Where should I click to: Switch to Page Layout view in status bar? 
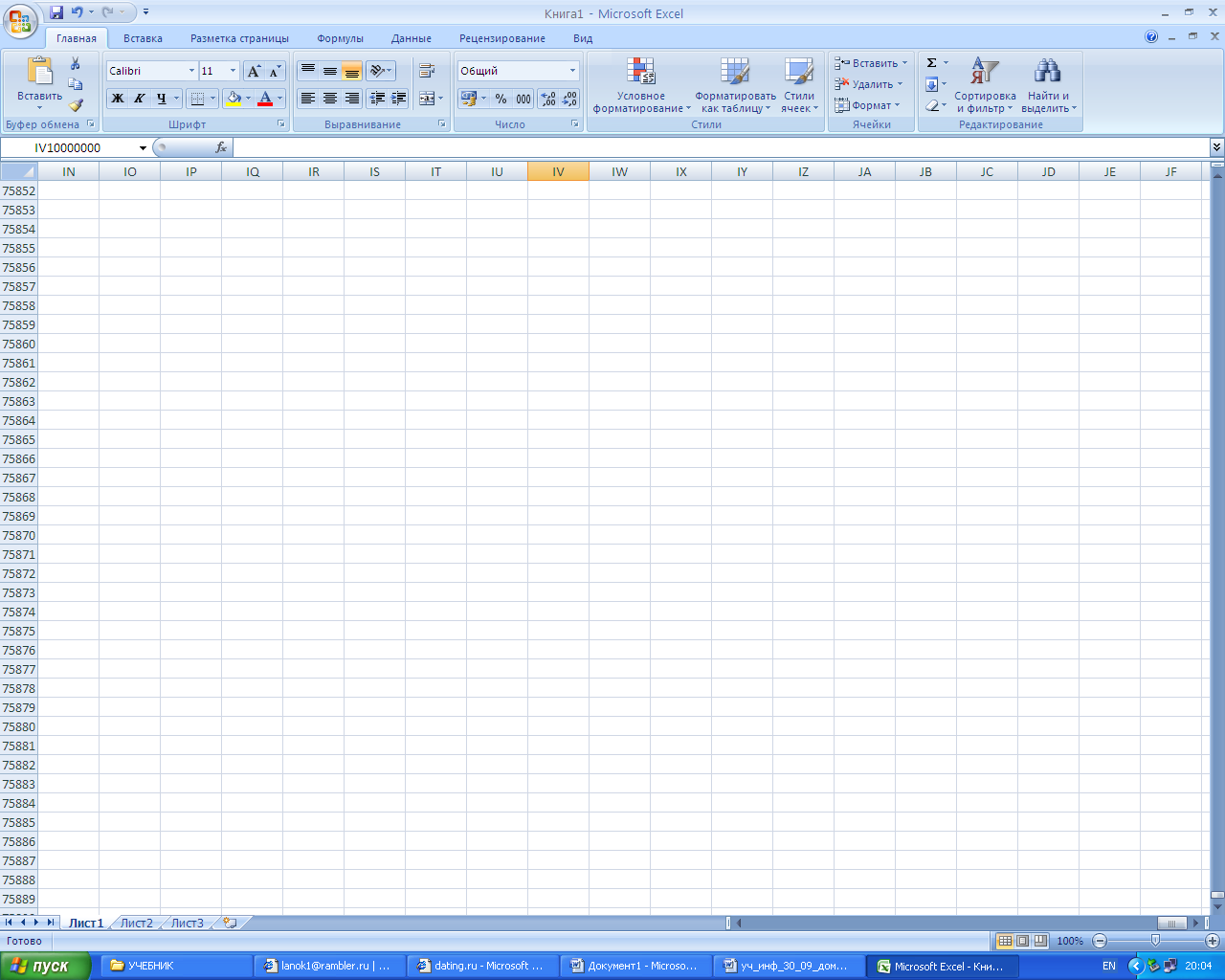1022,941
